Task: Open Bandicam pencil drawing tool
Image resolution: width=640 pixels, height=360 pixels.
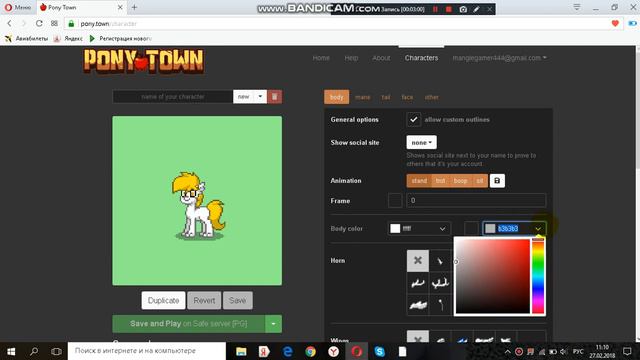Action: pyautogui.click(x=476, y=9)
